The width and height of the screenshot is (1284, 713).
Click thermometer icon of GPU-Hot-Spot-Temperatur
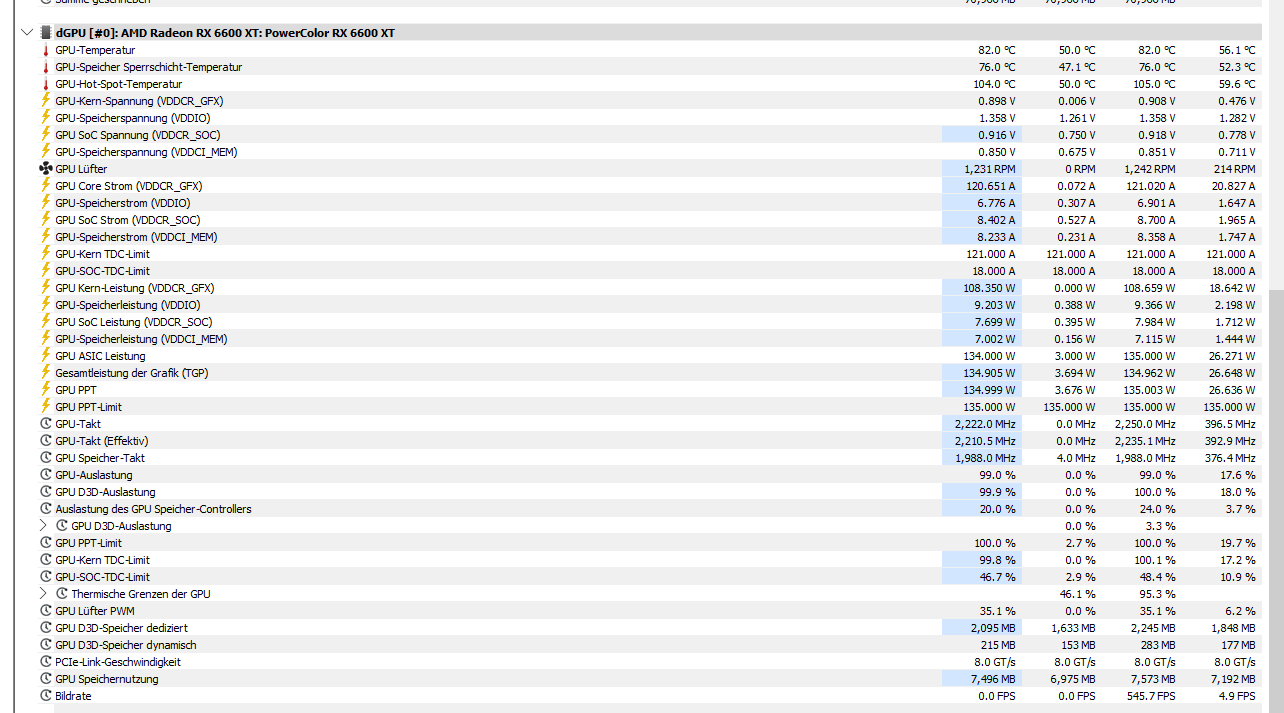click(x=45, y=84)
